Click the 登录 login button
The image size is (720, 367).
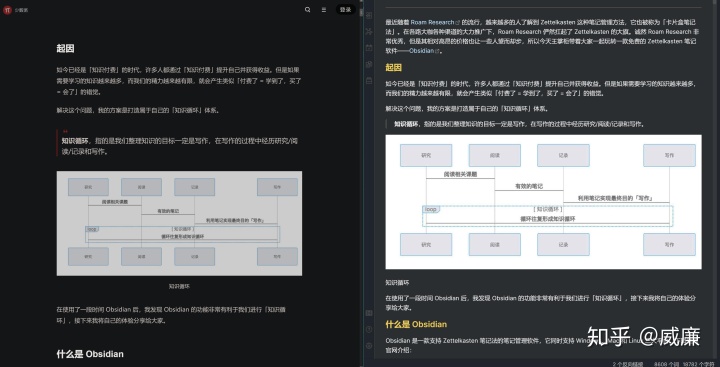point(345,10)
